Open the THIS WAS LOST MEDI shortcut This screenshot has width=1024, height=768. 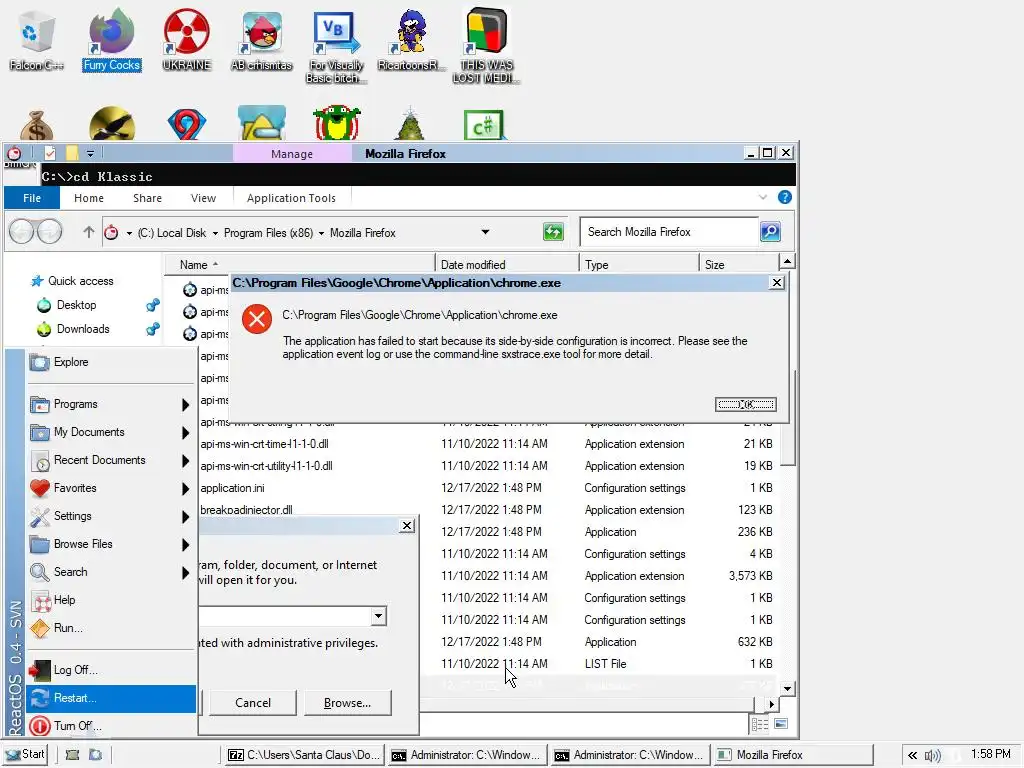click(486, 46)
